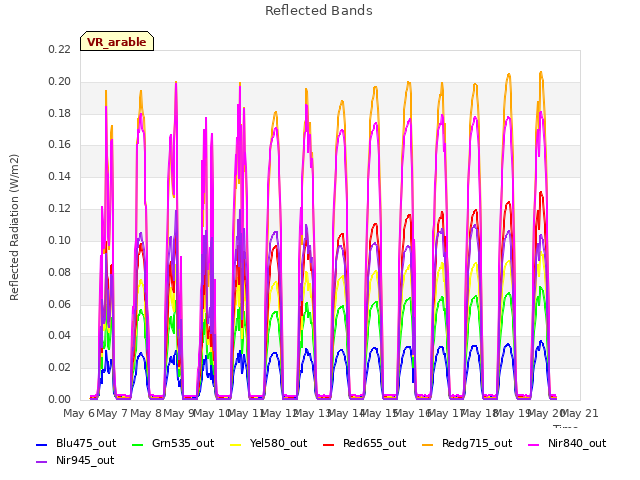640x480 pixels.
Task: Click the Yel580_out legend label
Action: tap(278, 444)
